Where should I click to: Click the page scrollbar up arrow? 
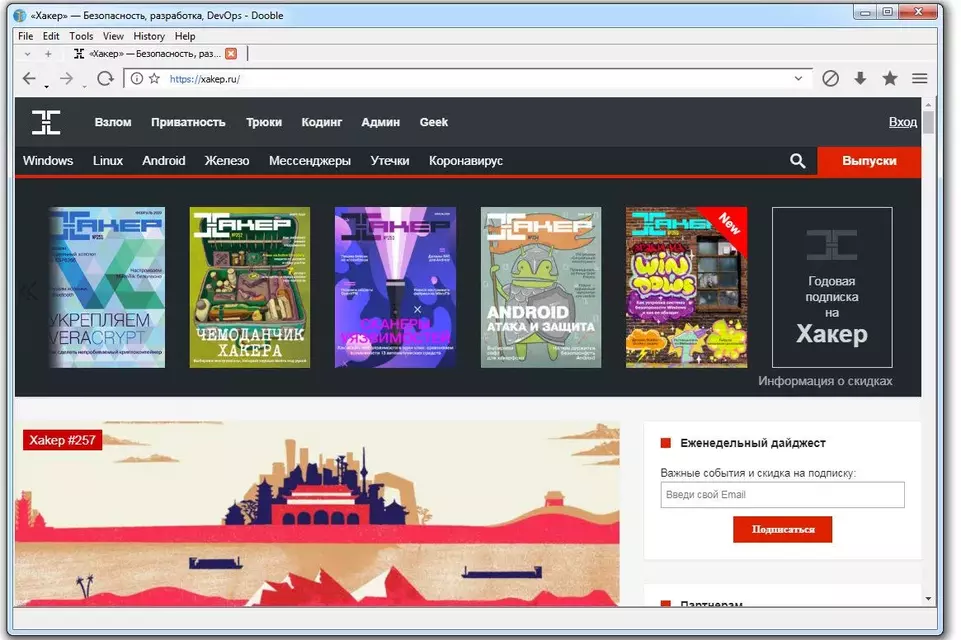point(929,104)
